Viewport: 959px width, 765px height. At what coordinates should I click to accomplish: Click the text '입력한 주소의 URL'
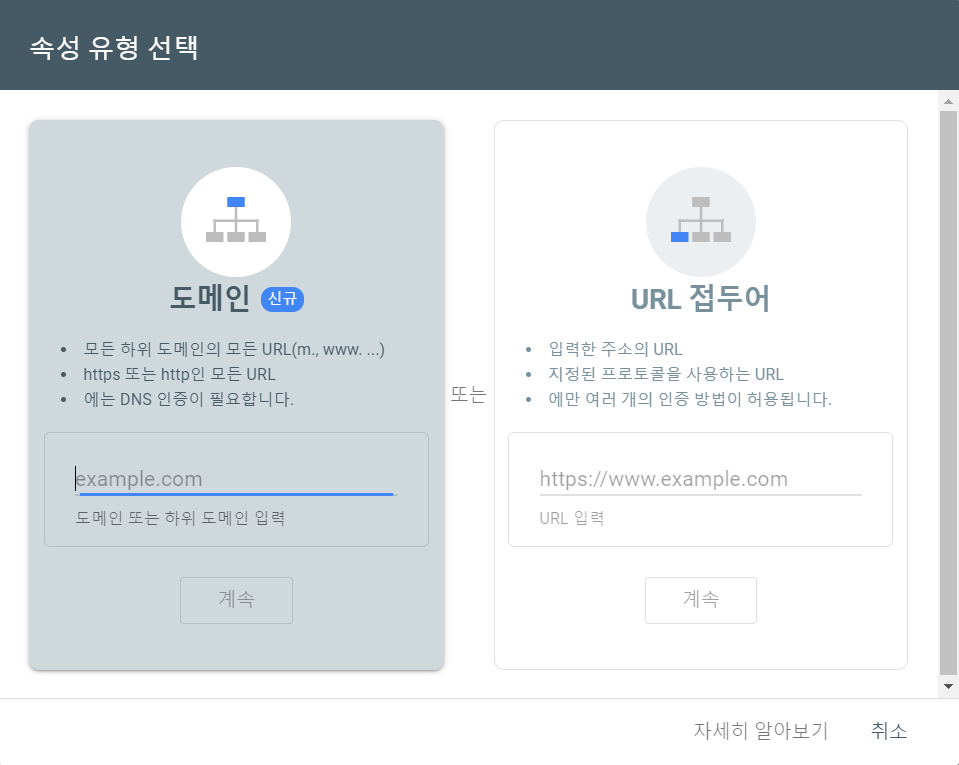(615, 349)
